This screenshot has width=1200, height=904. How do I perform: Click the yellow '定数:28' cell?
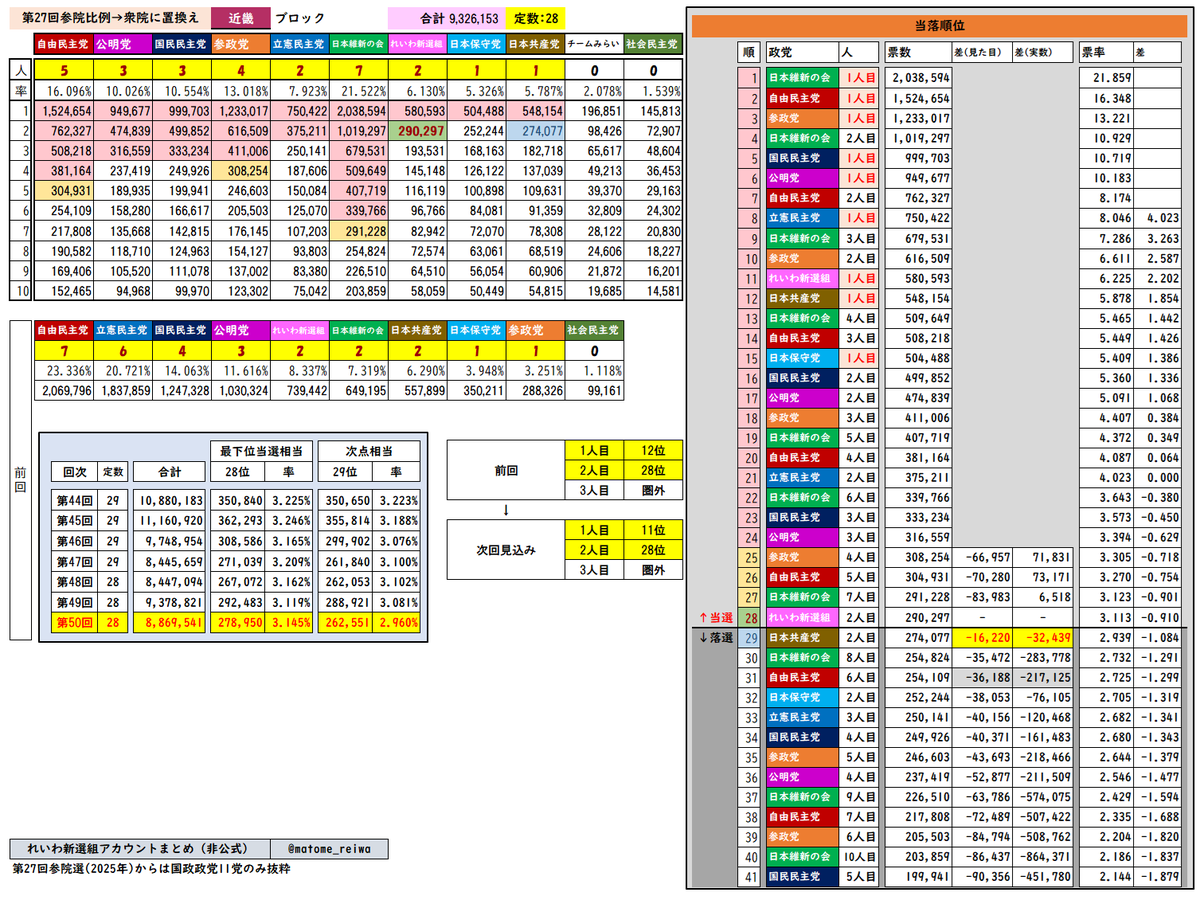(538, 18)
